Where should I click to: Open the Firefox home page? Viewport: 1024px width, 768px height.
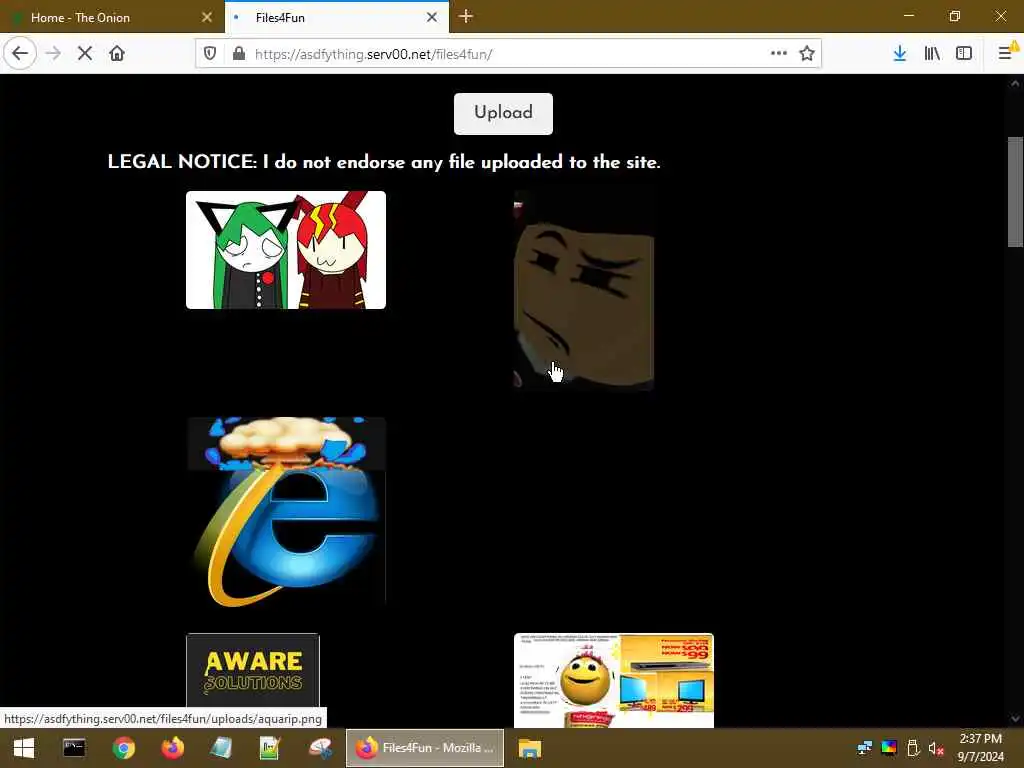click(117, 54)
